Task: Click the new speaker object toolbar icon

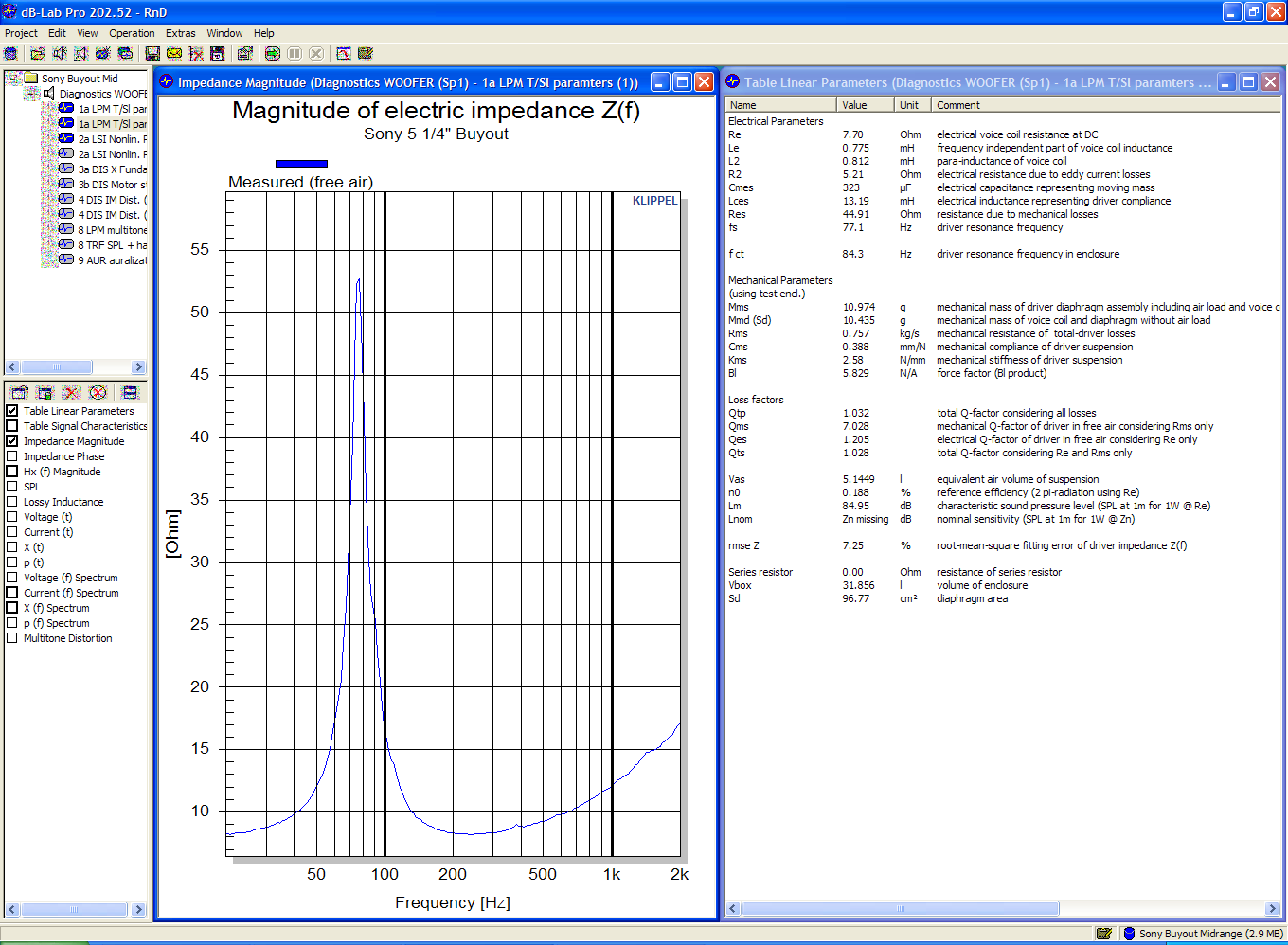Action: coord(60,54)
